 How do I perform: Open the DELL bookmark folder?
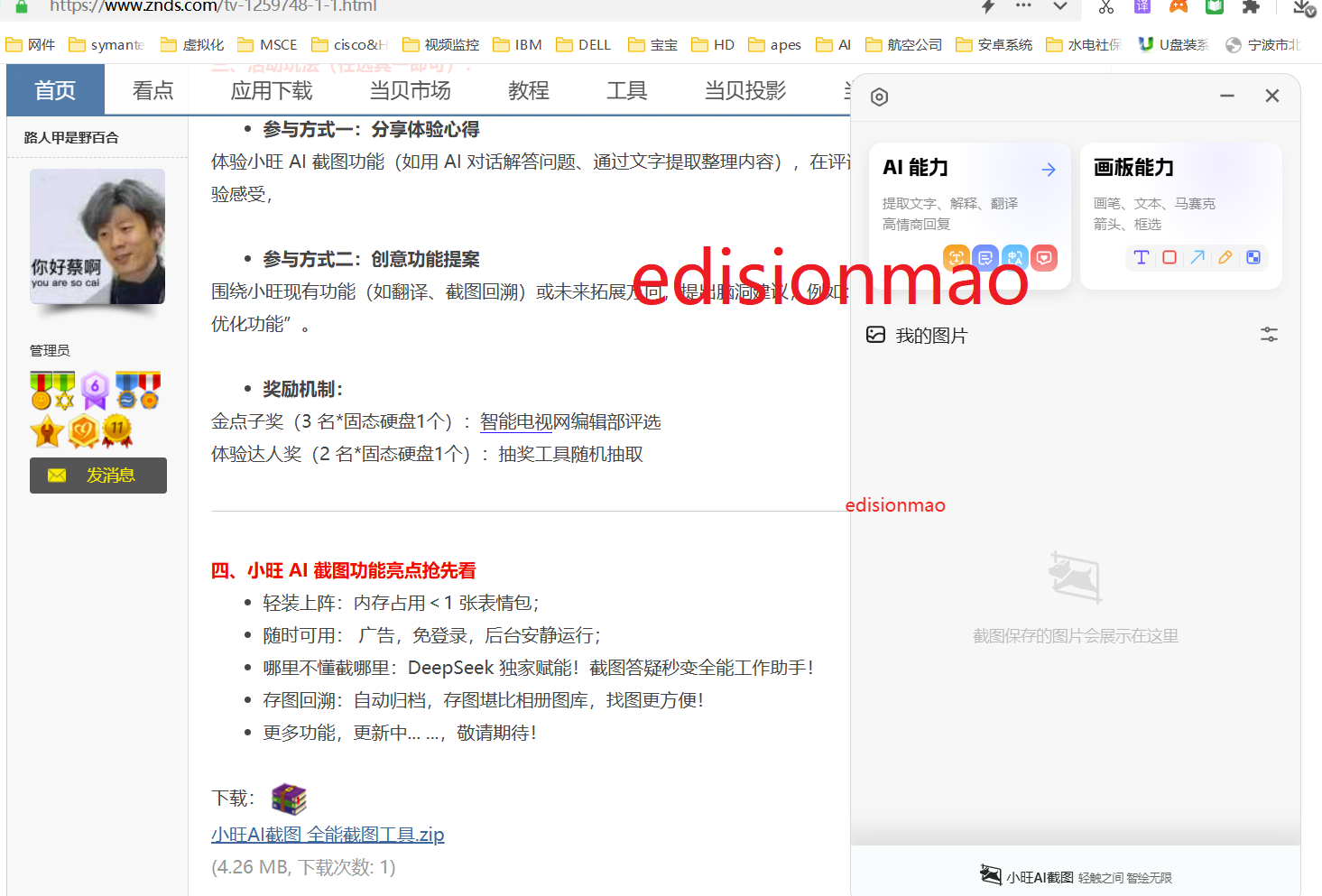point(584,44)
